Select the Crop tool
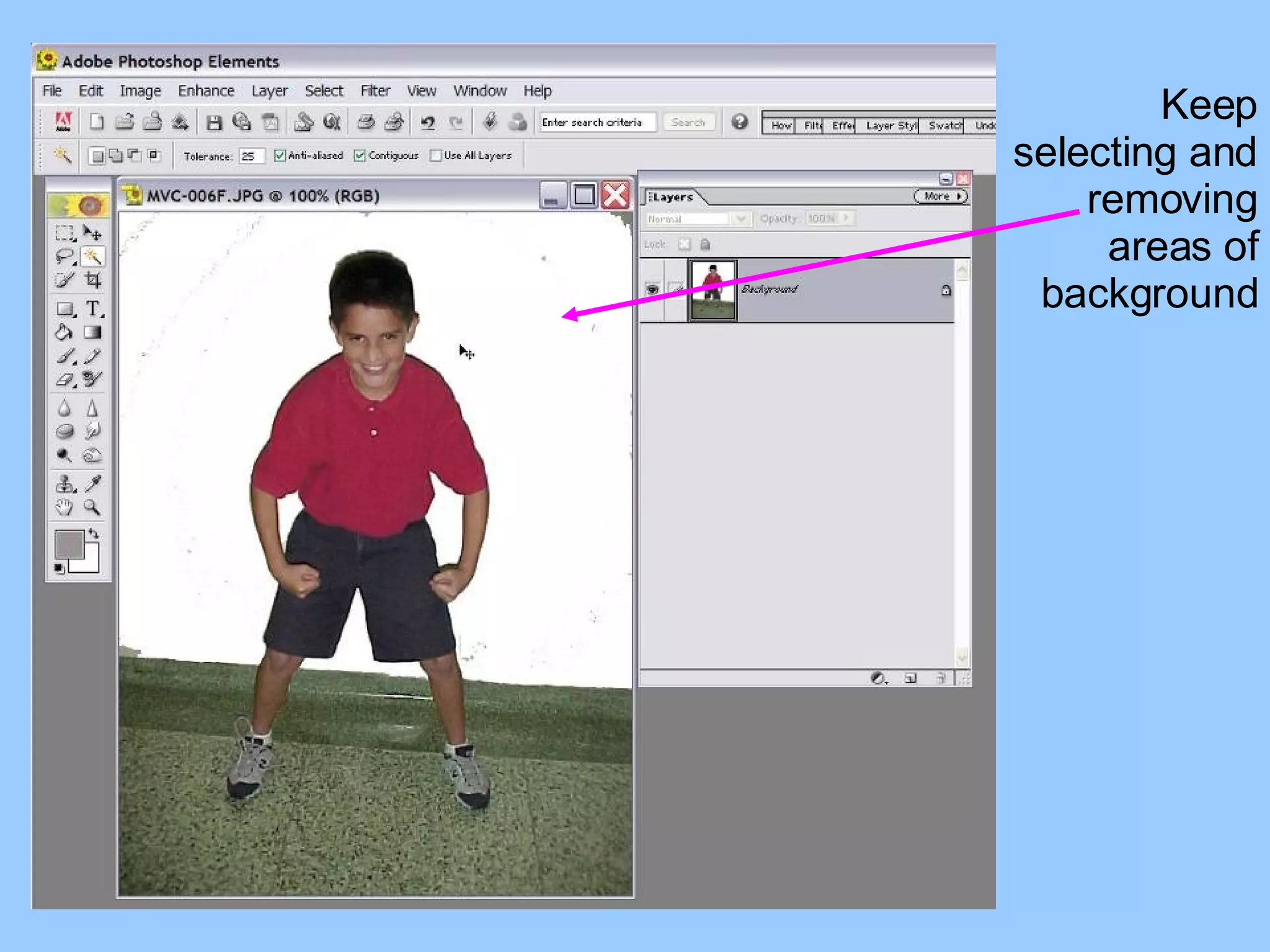The height and width of the screenshot is (952, 1270). tap(92, 280)
